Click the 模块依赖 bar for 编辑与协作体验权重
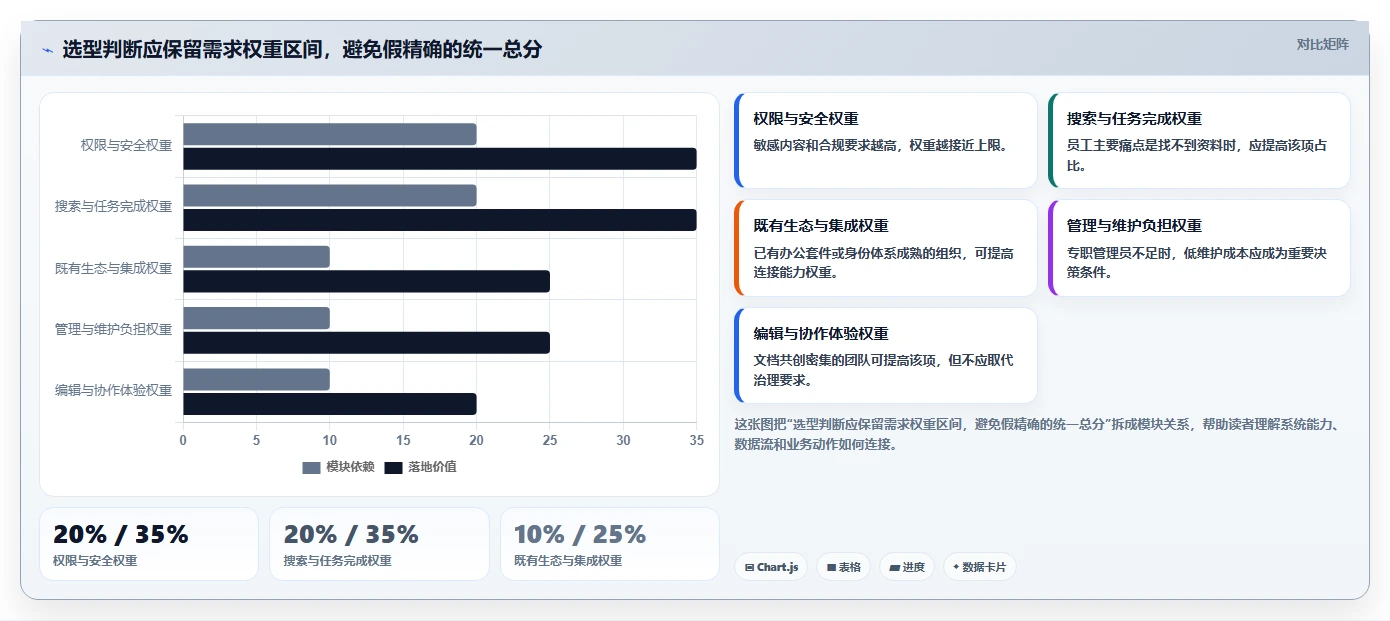This screenshot has width=1390, height=621. 256,379
